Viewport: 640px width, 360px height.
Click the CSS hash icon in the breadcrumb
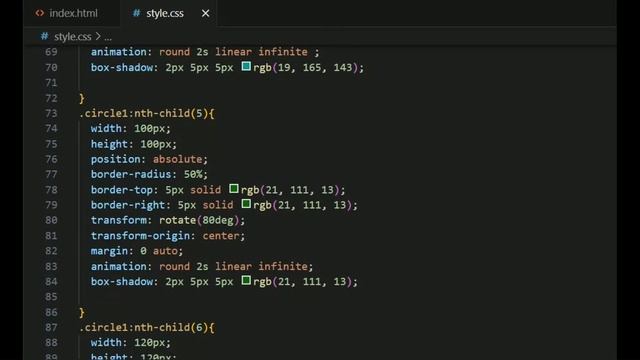[x=44, y=36]
